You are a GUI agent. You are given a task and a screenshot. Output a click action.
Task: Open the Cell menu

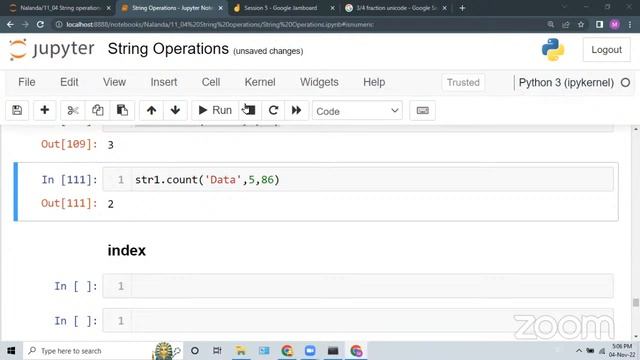pyautogui.click(x=211, y=82)
